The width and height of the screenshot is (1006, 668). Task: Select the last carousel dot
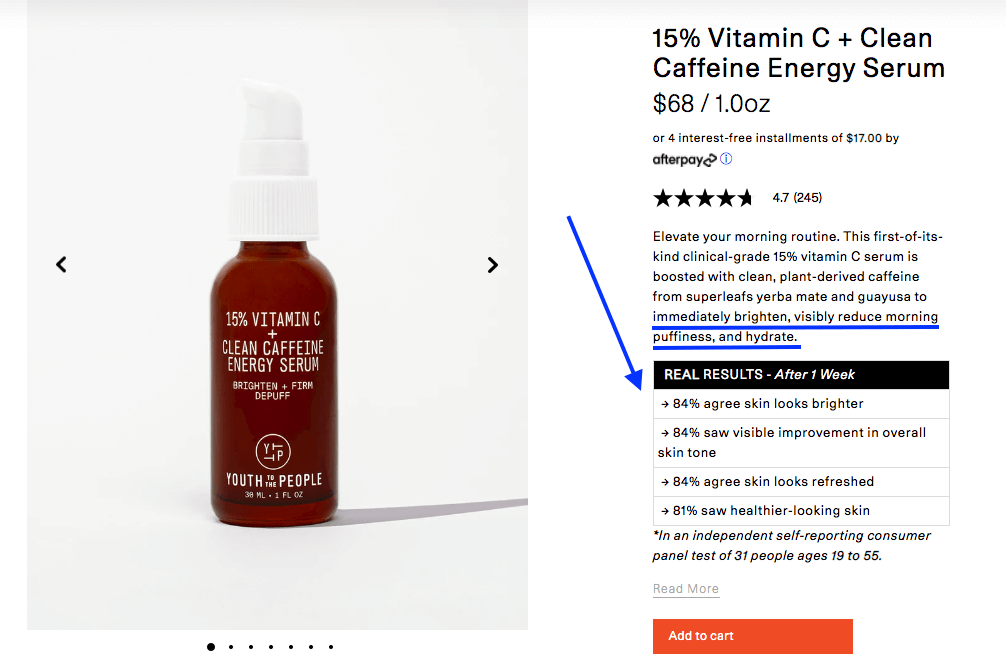click(331, 647)
